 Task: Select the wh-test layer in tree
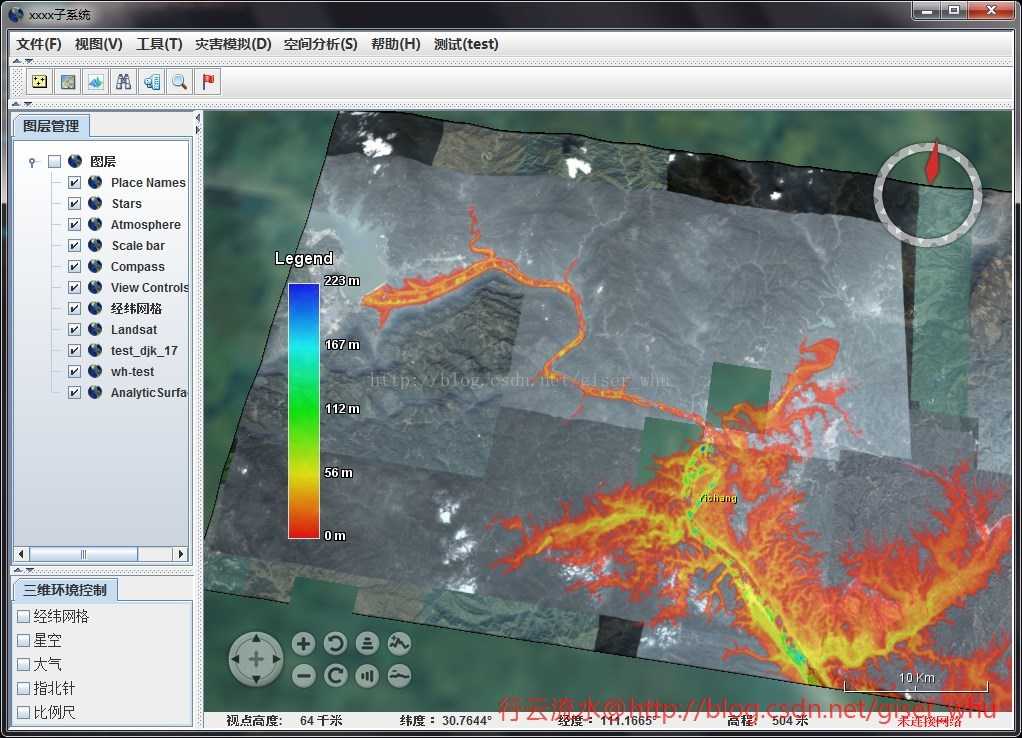[132, 371]
